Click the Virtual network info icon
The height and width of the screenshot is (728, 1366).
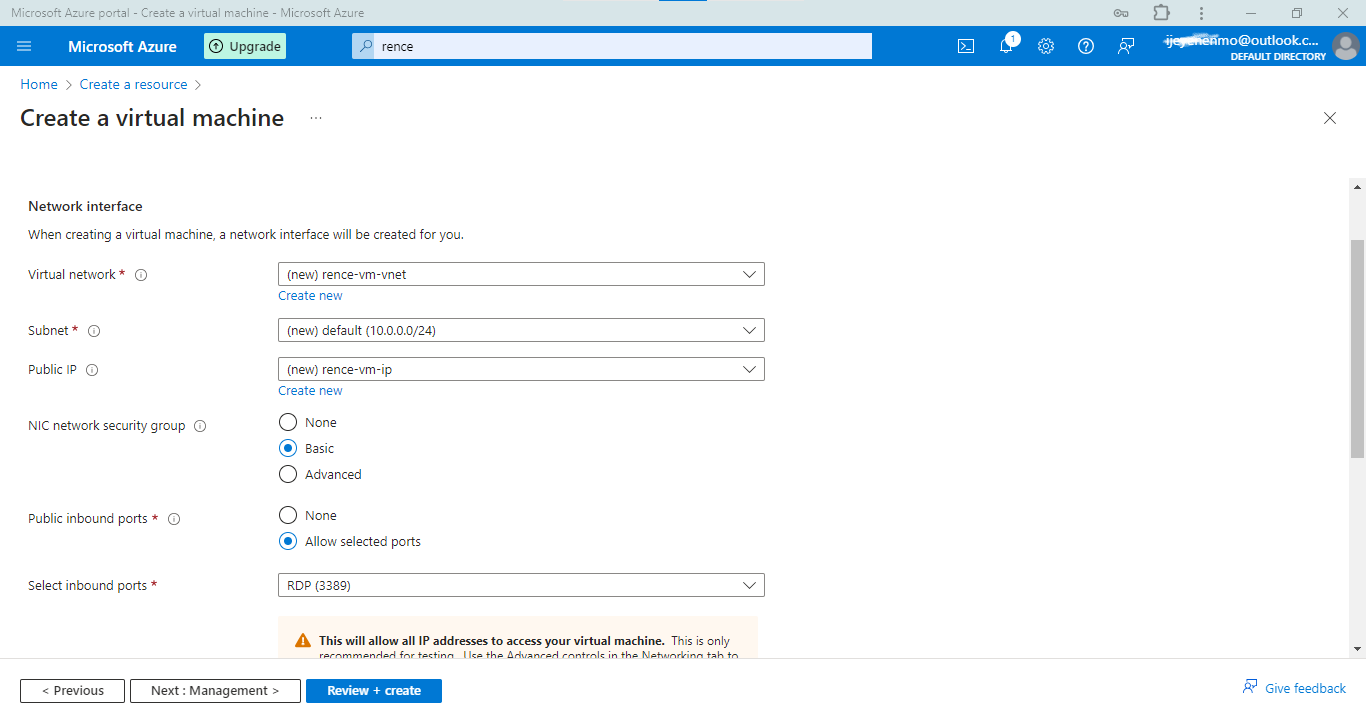[141, 275]
